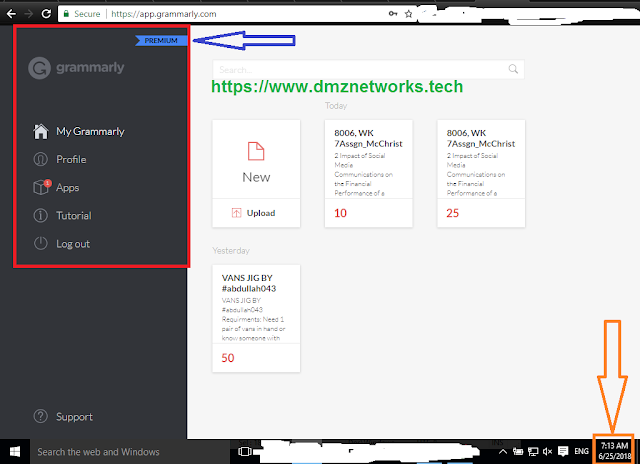Show hidden tray icons with the chevron
Image resolution: width=640 pixels, height=464 pixels.
503,451
